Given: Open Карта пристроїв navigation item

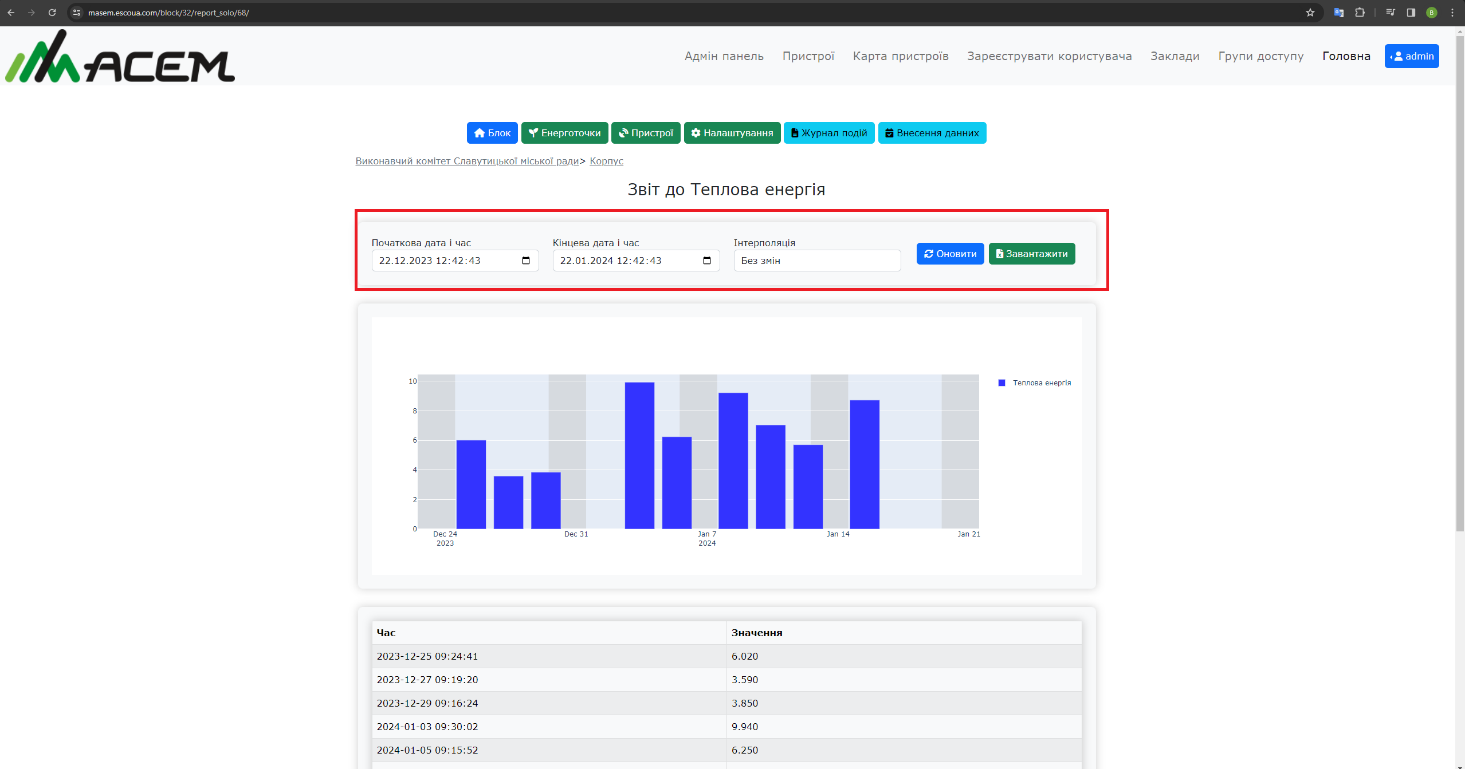Looking at the screenshot, I should pyautogui.click(x=900, y=56).
